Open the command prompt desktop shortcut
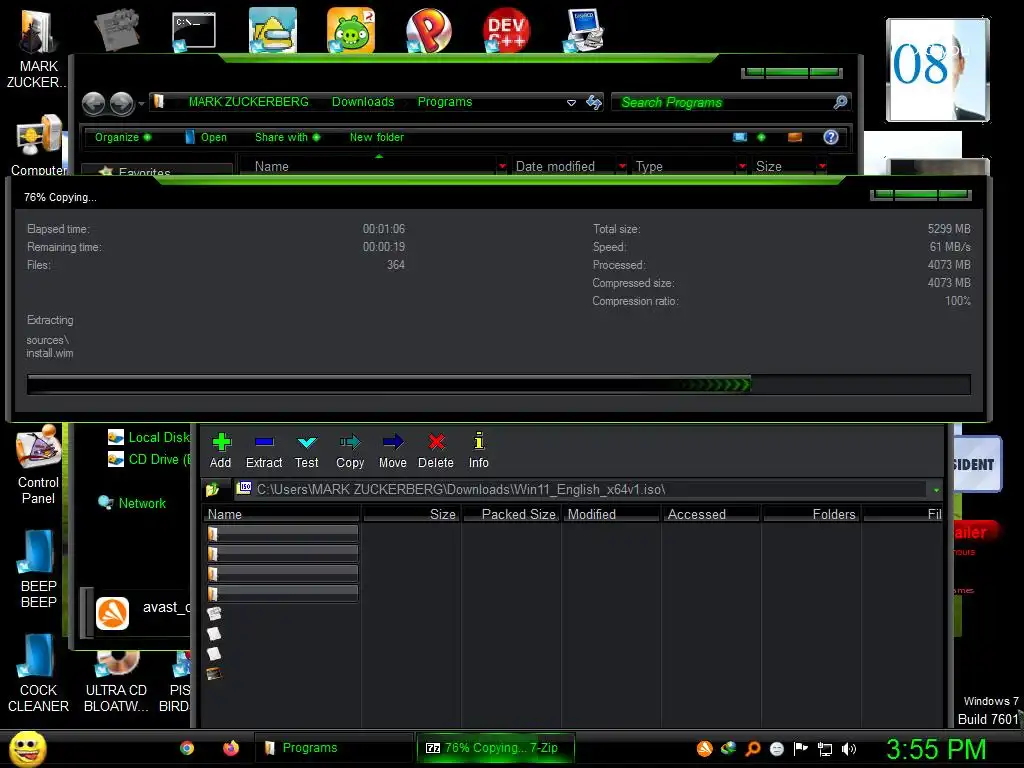 click(193, 31)
